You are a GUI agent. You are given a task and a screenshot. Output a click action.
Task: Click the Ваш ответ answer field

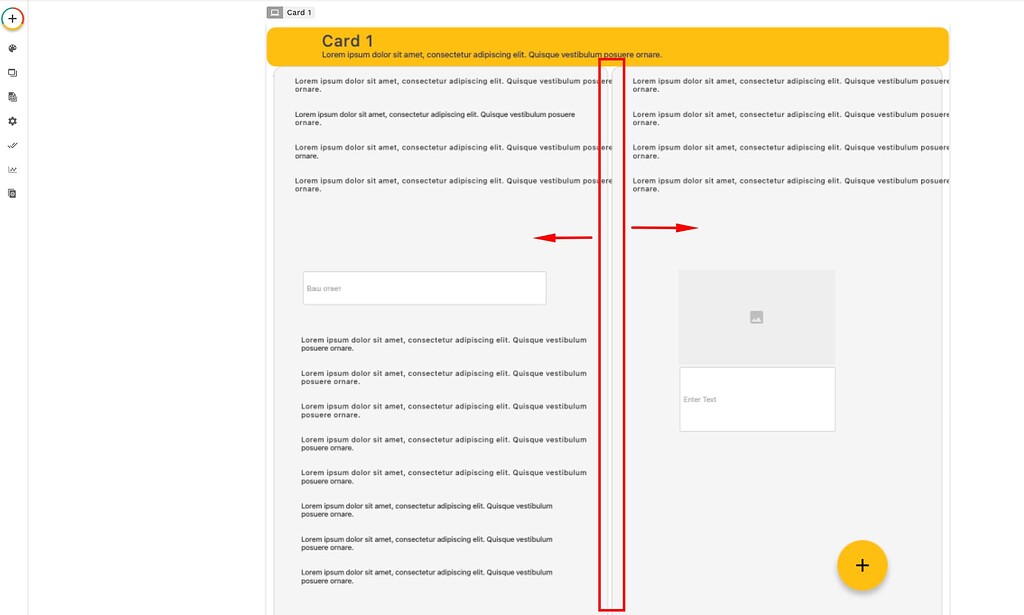pyautogui.click(x=423, y=287)
